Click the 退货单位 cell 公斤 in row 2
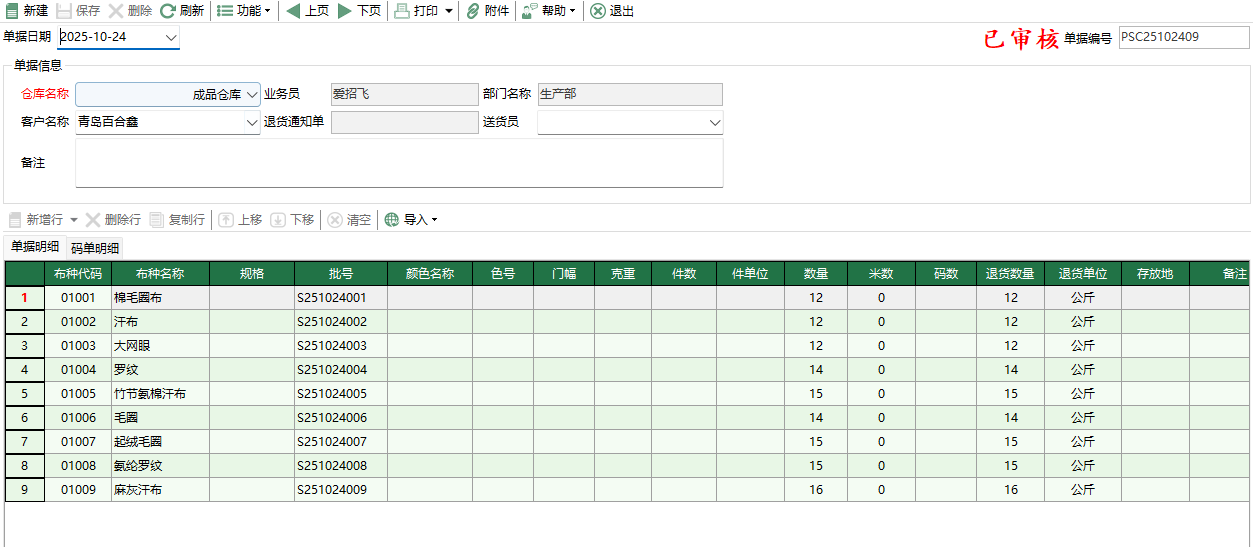The width and height of the screenshot is (1253, 547). click(x=1083, y=321)
